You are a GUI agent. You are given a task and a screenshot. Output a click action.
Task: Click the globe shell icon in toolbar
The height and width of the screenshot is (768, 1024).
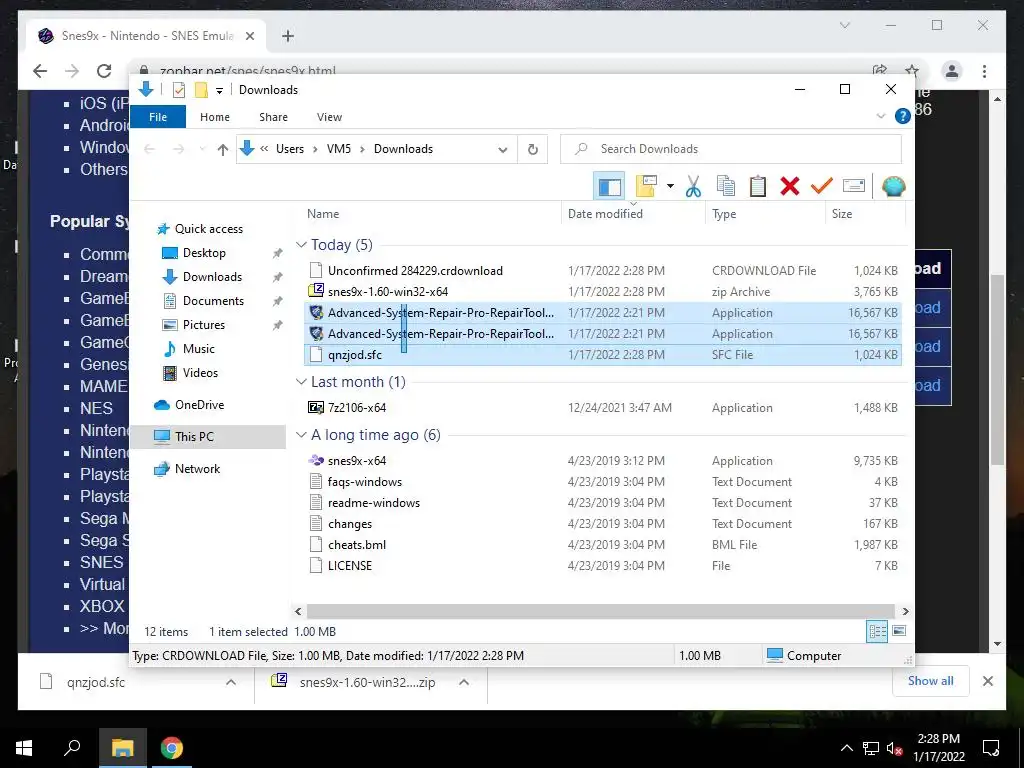tap(893, 187)
